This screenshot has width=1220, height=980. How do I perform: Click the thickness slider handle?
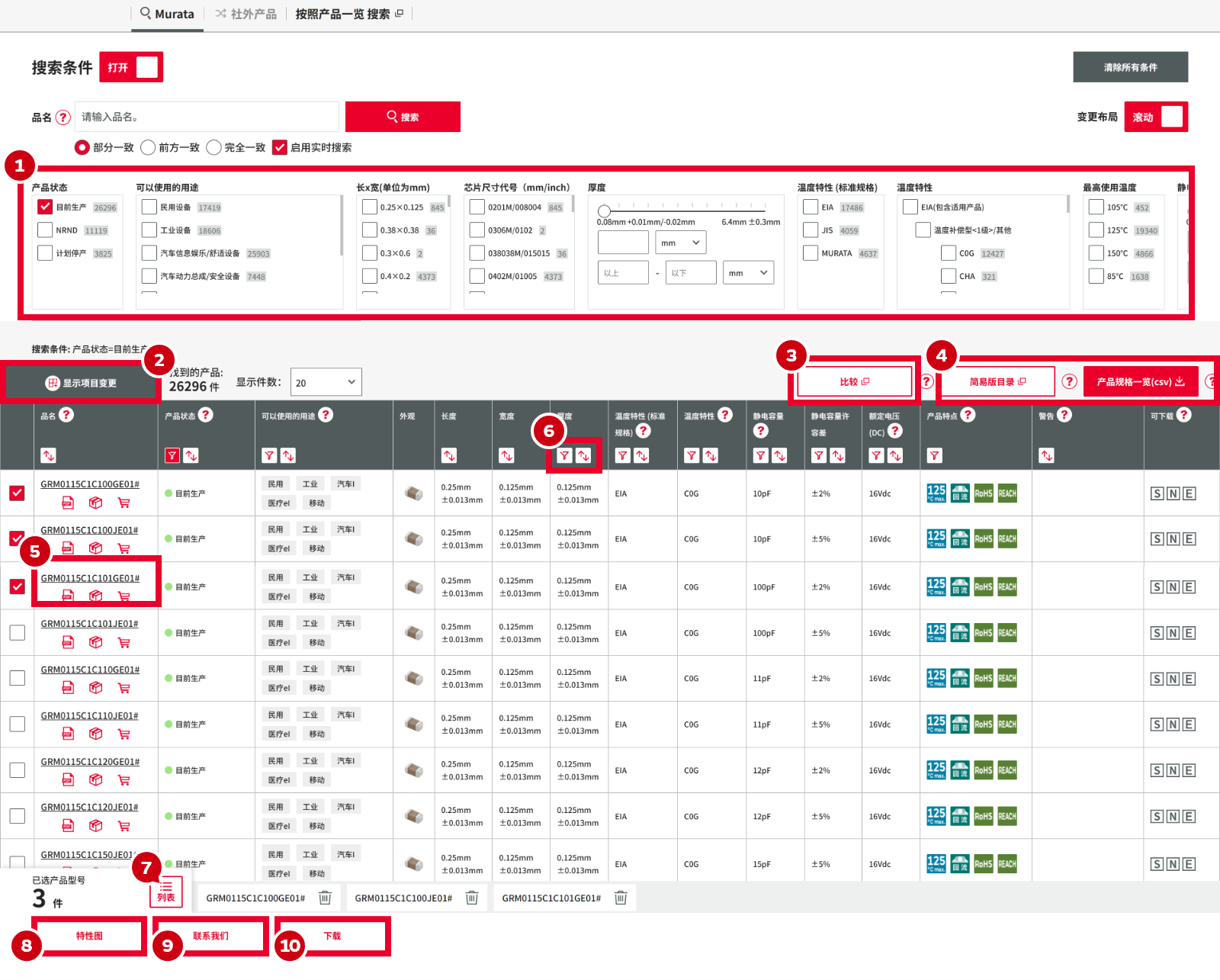coord(604,211)
